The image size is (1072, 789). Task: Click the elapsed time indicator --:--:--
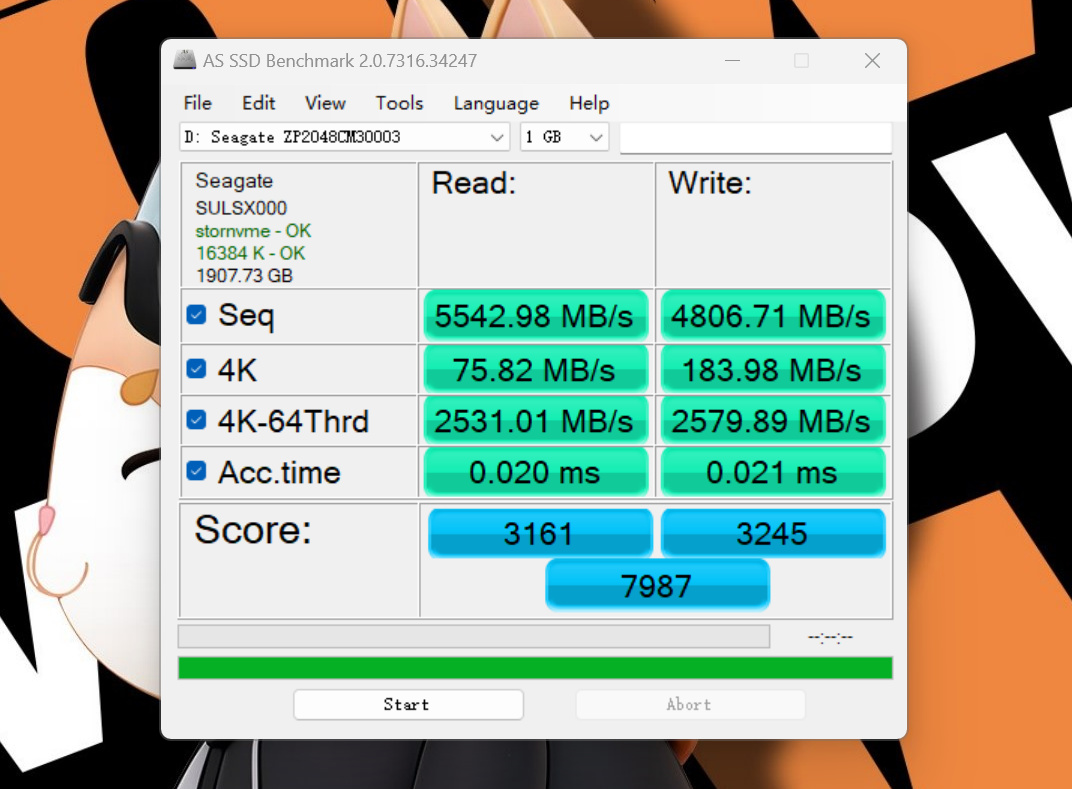pos(830,637)
